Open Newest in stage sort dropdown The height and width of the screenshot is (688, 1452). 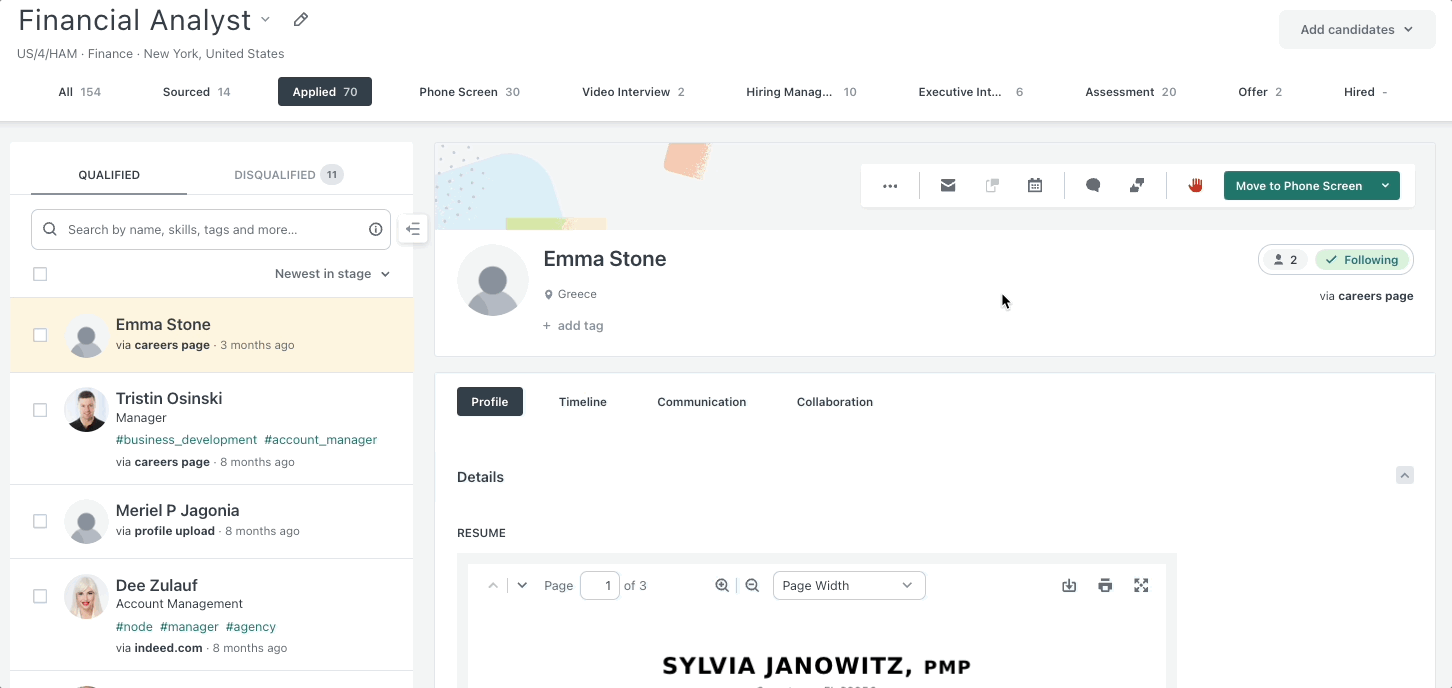pyautogui.click(x=332, y=274)
